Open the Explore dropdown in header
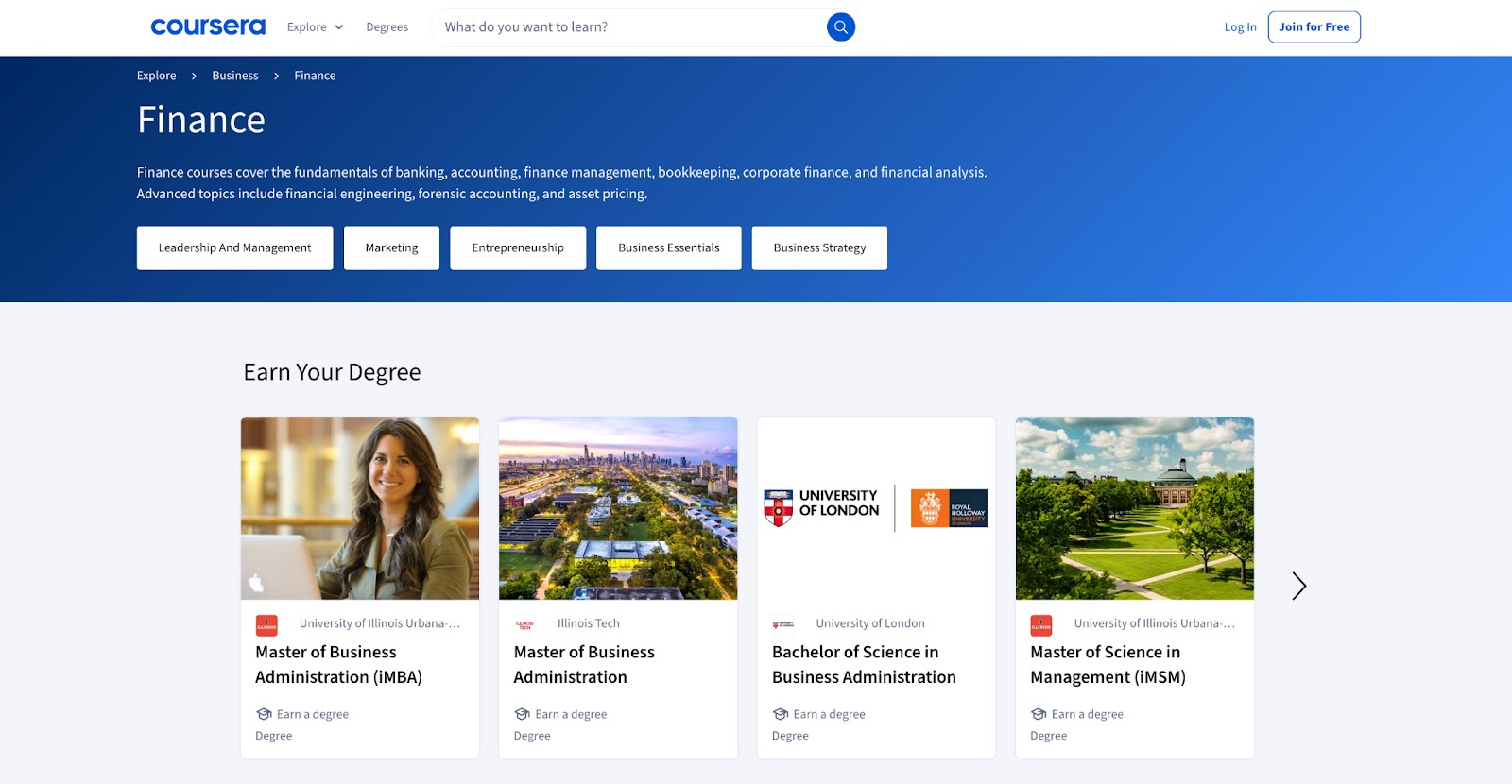 click(x=315, y=27)
